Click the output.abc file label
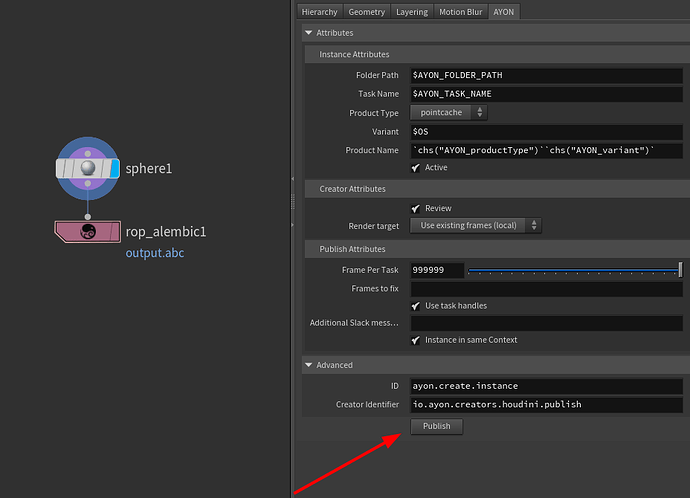The image size is (690, 498). point(154,253)
